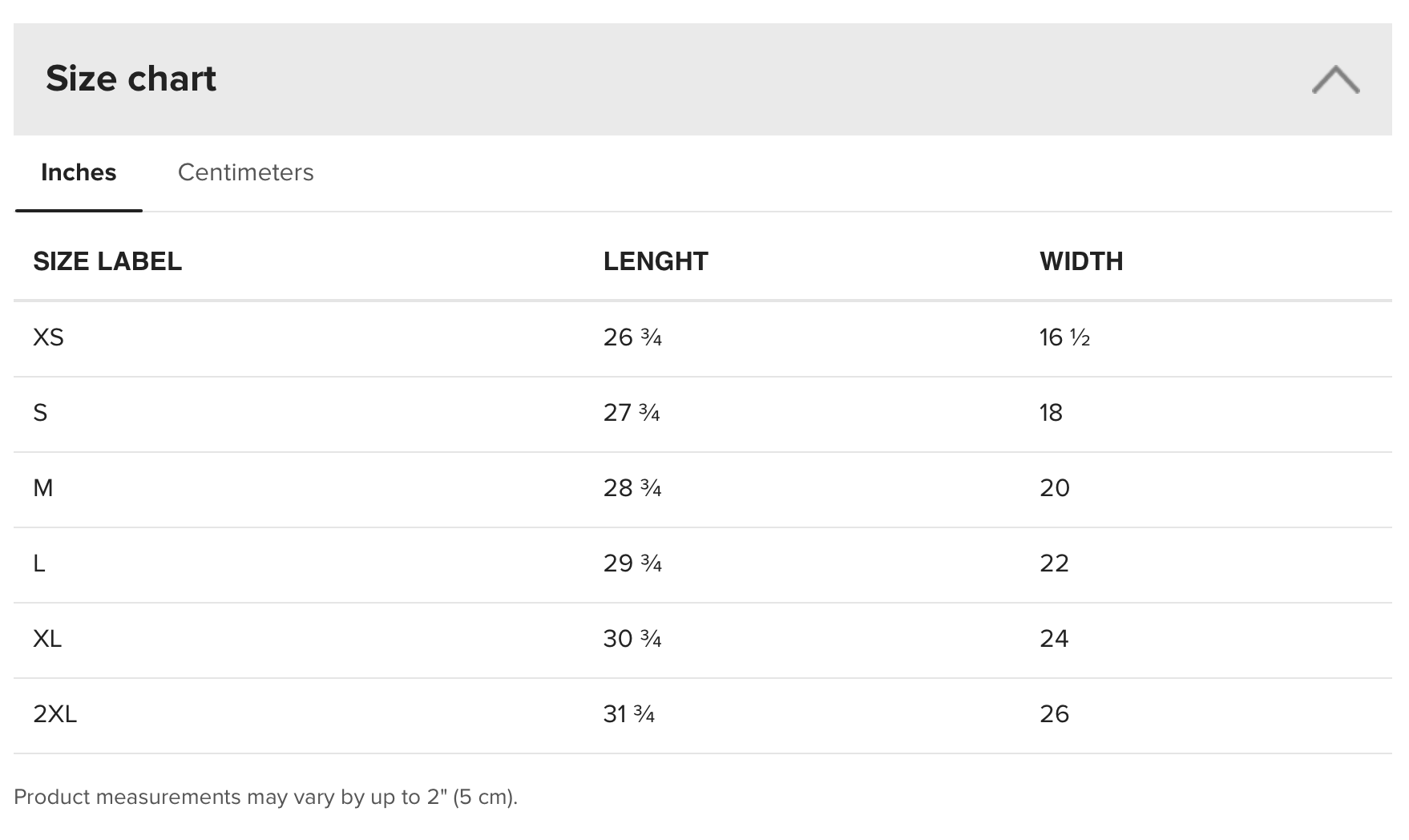Select the XL size label

47,639
